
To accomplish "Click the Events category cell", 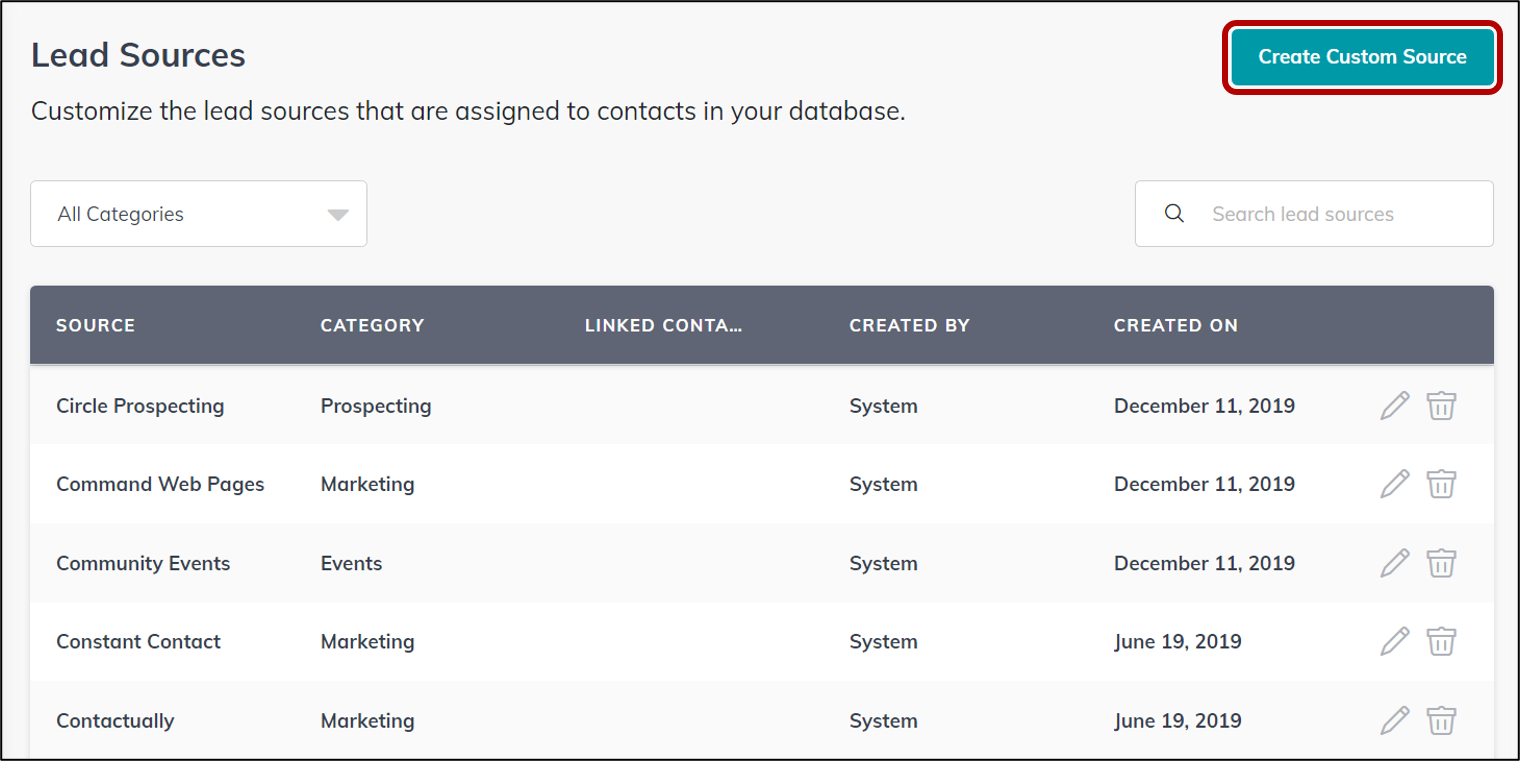I will click(x=351, y=563).
